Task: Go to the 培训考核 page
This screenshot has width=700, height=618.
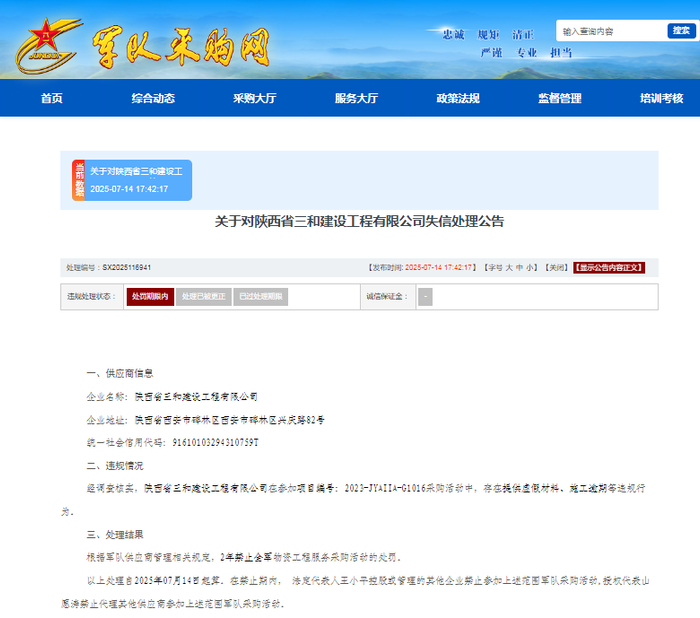Action: coord(662,98)
